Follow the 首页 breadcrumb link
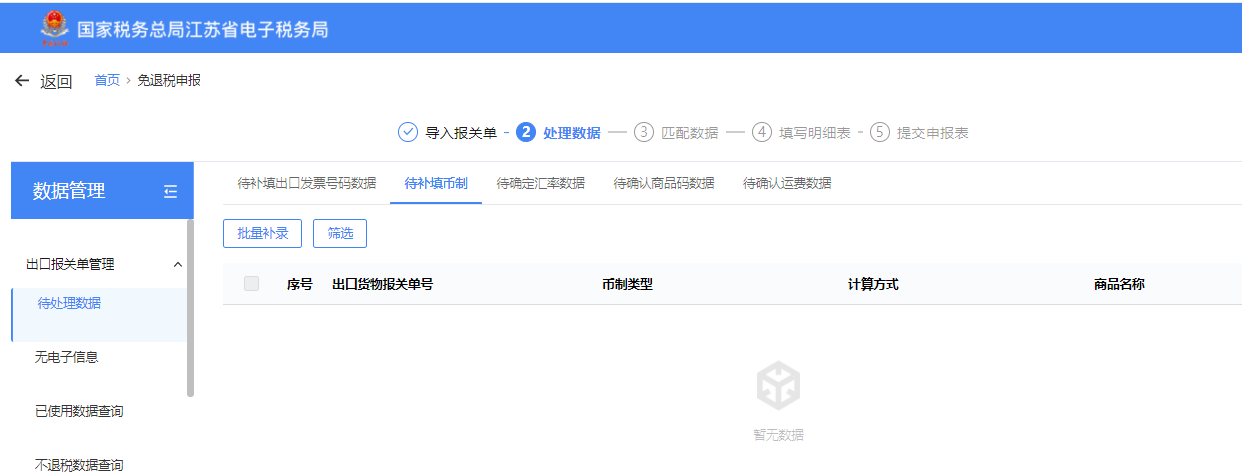Viewport: 1242px width, 476px height. coord(107,81)
